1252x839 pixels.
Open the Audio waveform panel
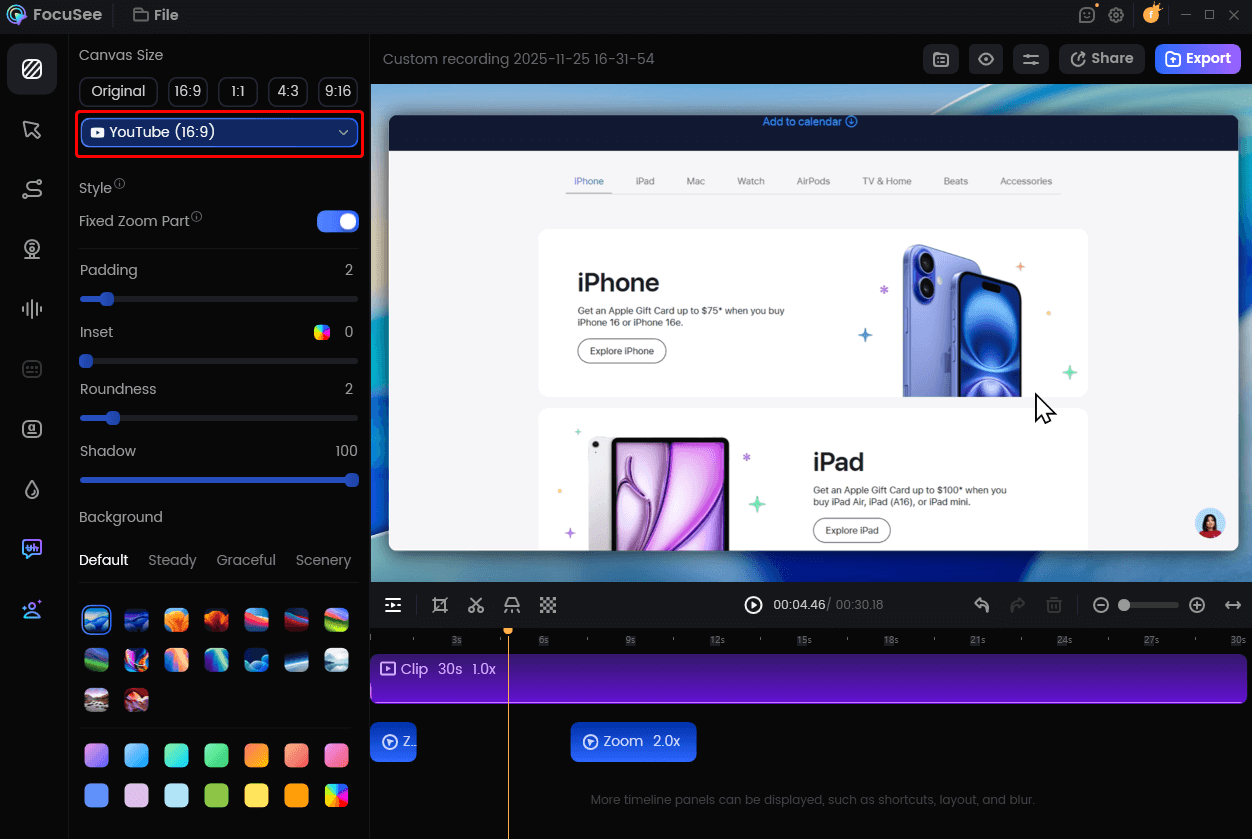tap(32, 309)
